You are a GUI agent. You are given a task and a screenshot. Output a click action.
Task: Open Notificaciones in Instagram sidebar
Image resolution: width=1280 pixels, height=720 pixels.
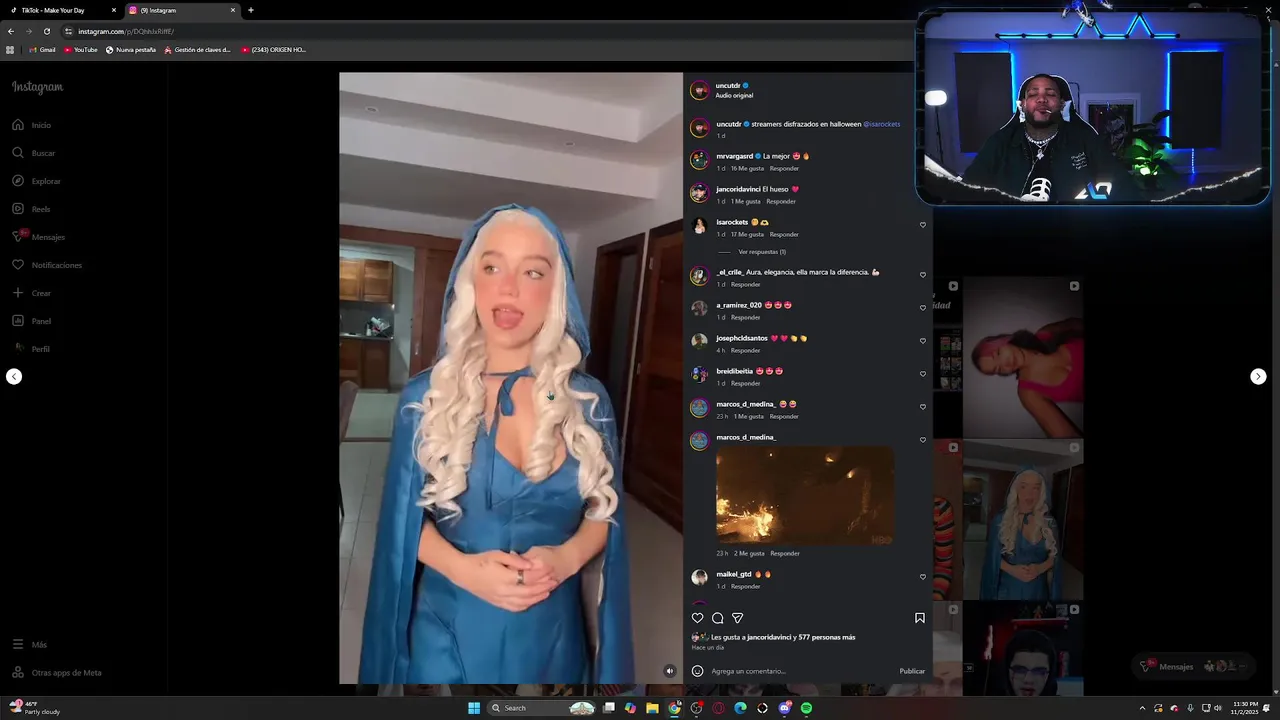(x=47, y=265)
